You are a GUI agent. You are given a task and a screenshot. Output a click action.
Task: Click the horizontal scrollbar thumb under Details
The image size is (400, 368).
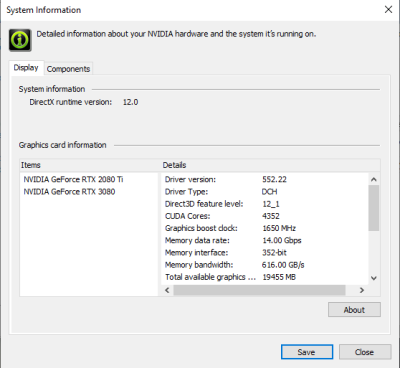(x=259, y=290)
